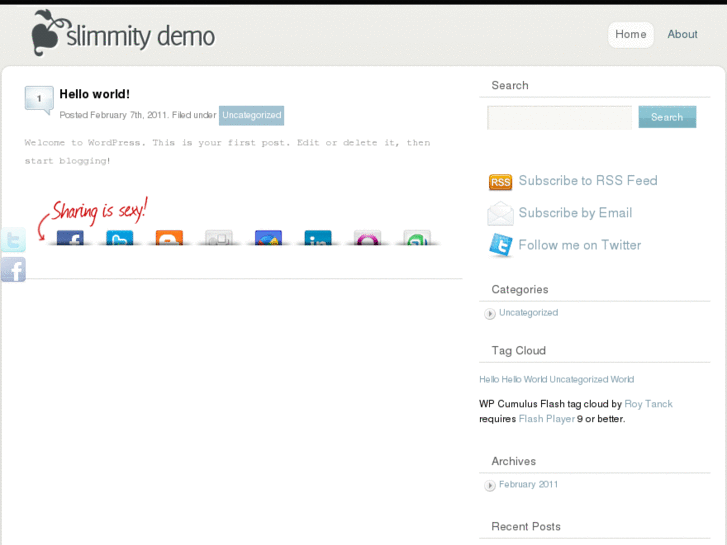
Task: Open the Subscribe by Email link
Action: pyautogui.click(x=575, y=213)
